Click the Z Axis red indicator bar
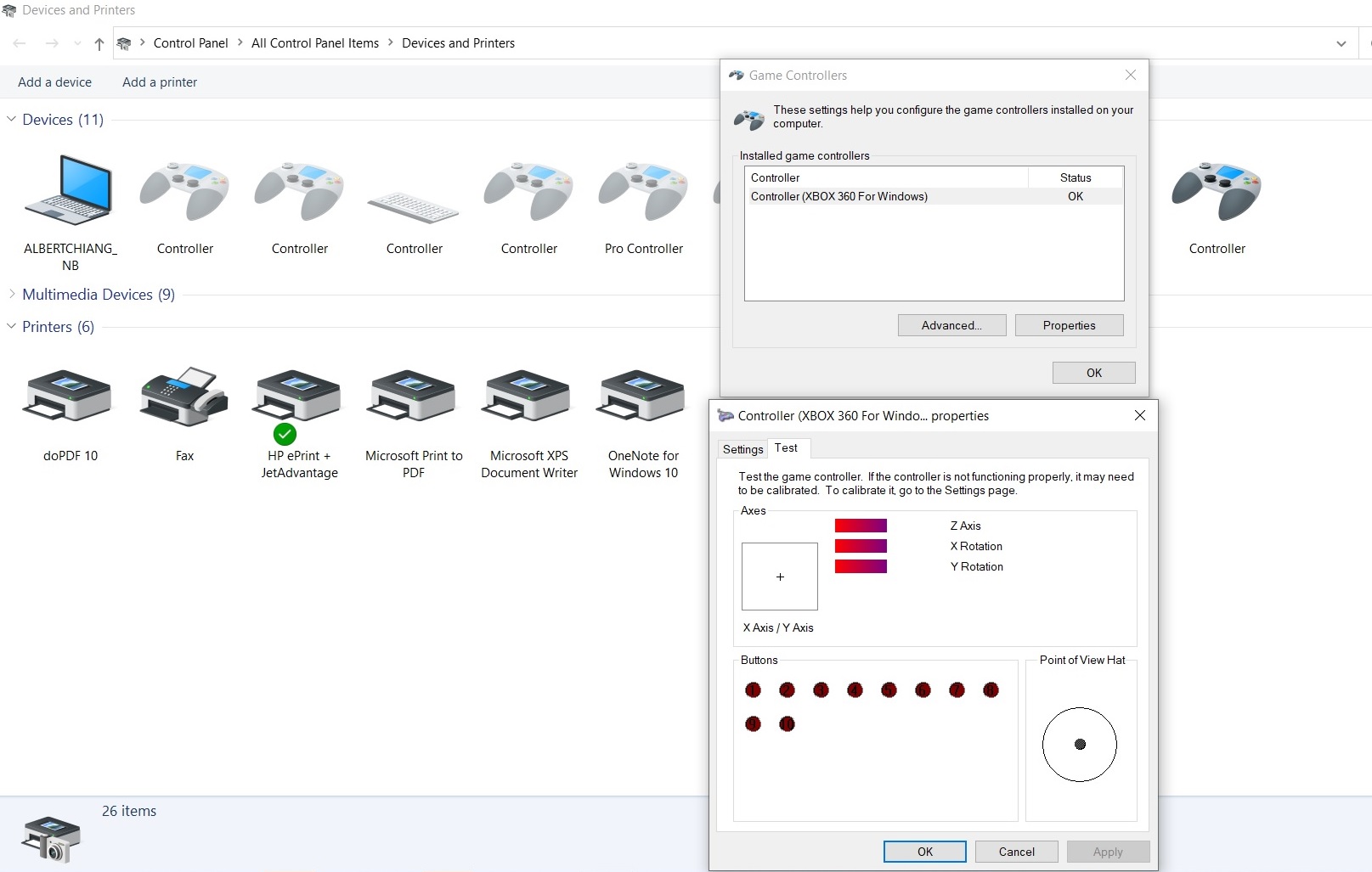Viewport: 1372px width, 872px height. [861, 526]
